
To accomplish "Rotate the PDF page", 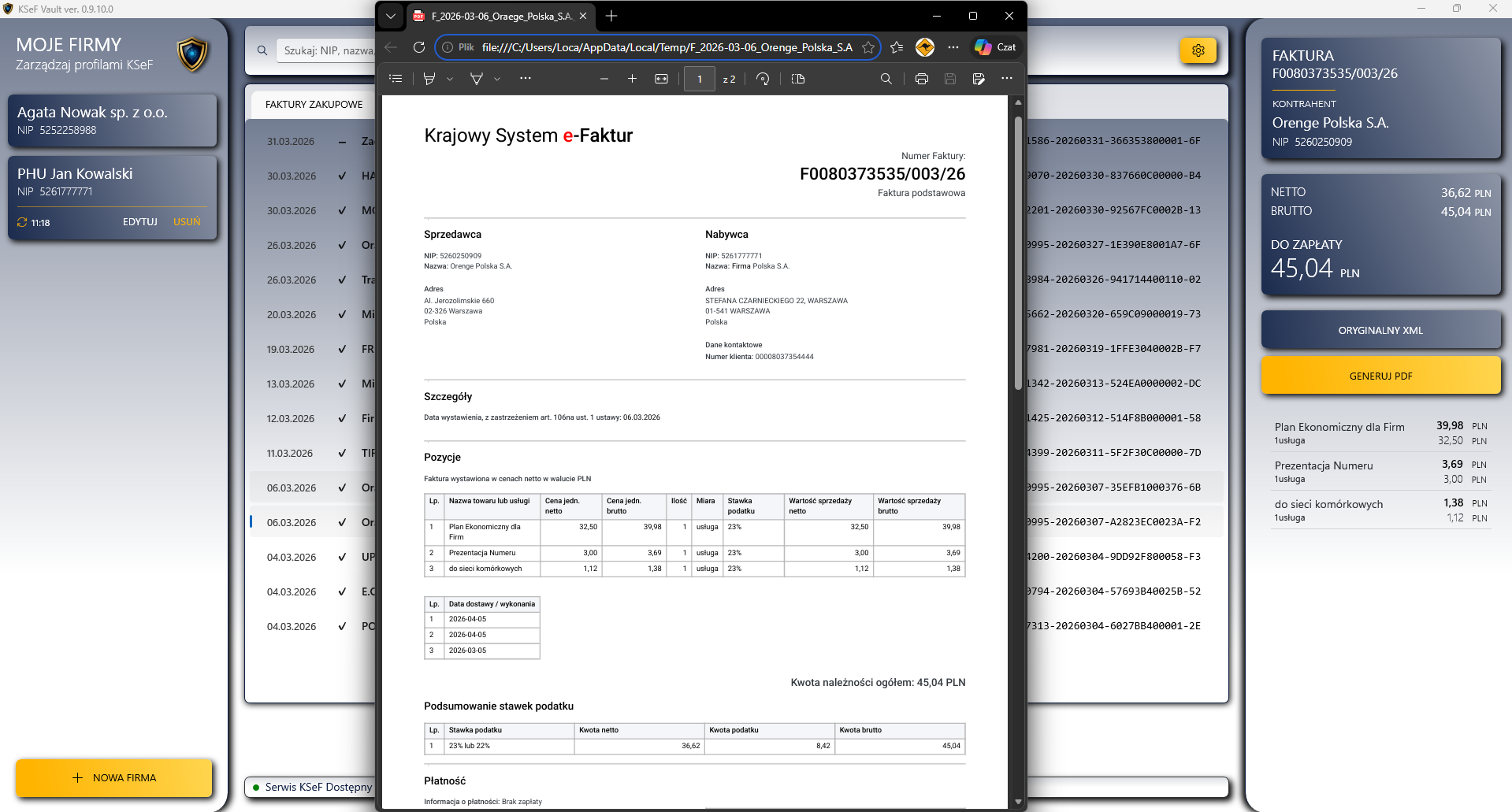I will (763, 79).
